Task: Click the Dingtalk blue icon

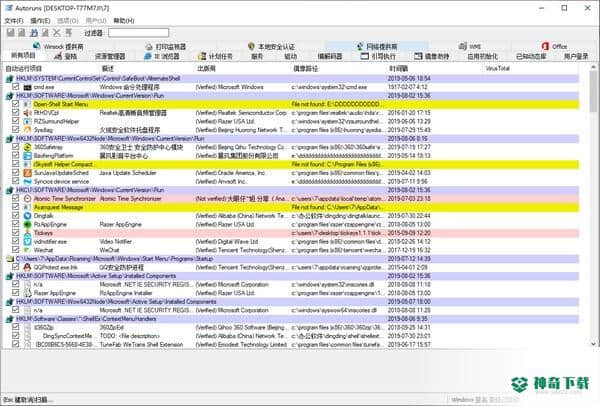Action: [x=27, y=216]
